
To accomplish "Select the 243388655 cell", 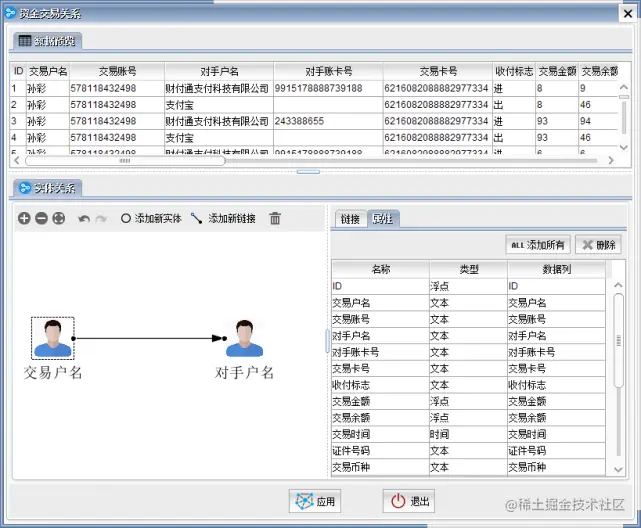I will coord(328,121).
